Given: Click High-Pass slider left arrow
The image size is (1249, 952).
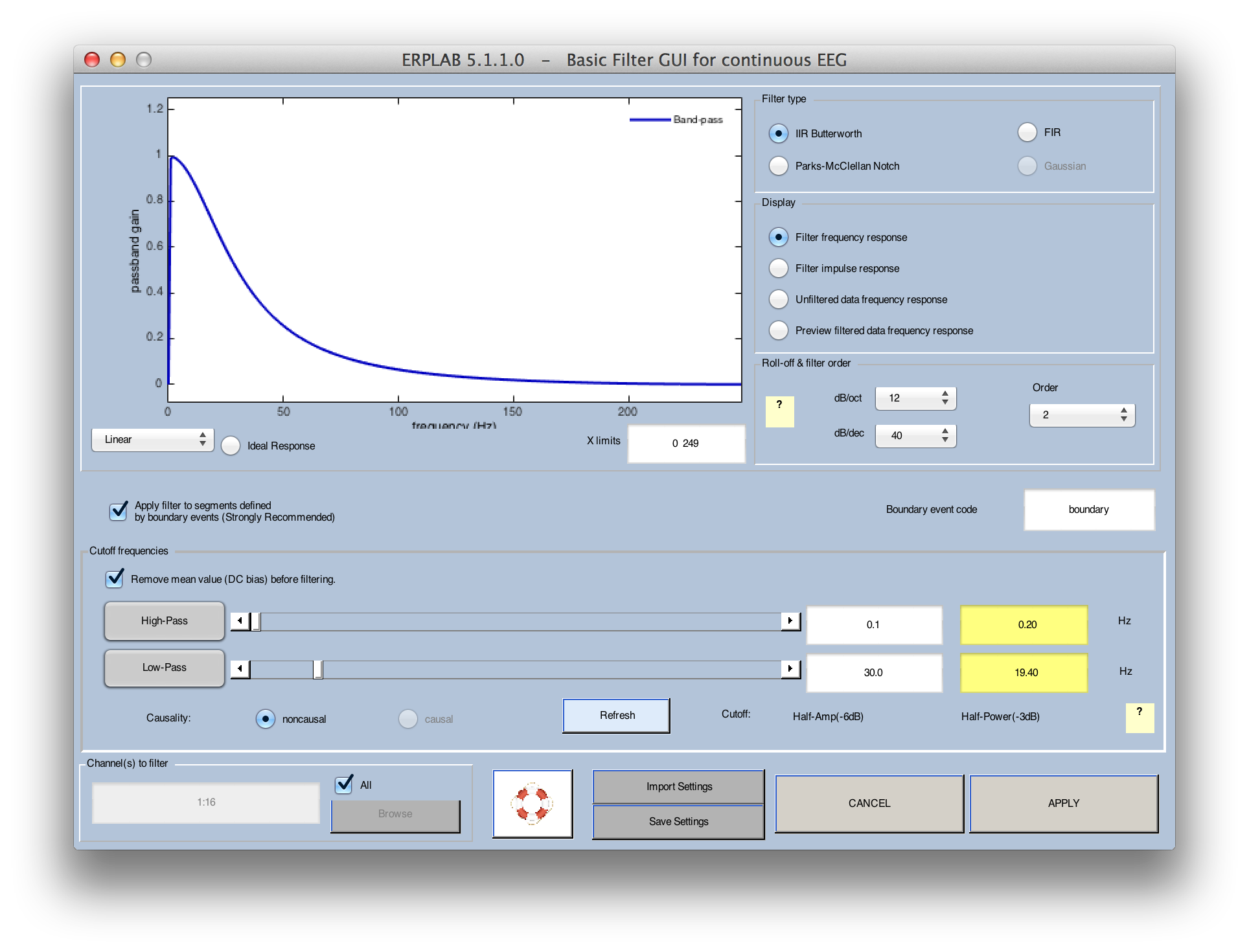Looking at the screenshot, I should tap(240, 621).
